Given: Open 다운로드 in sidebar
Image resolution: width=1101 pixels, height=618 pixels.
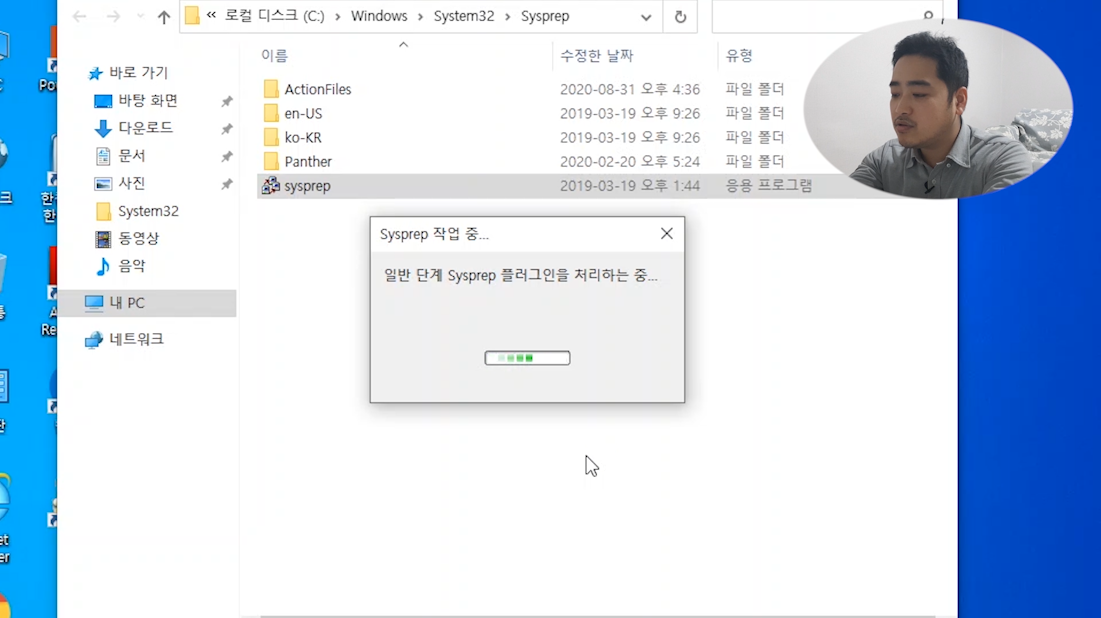Looking at the screenshot, I should [x=145, y=128].
